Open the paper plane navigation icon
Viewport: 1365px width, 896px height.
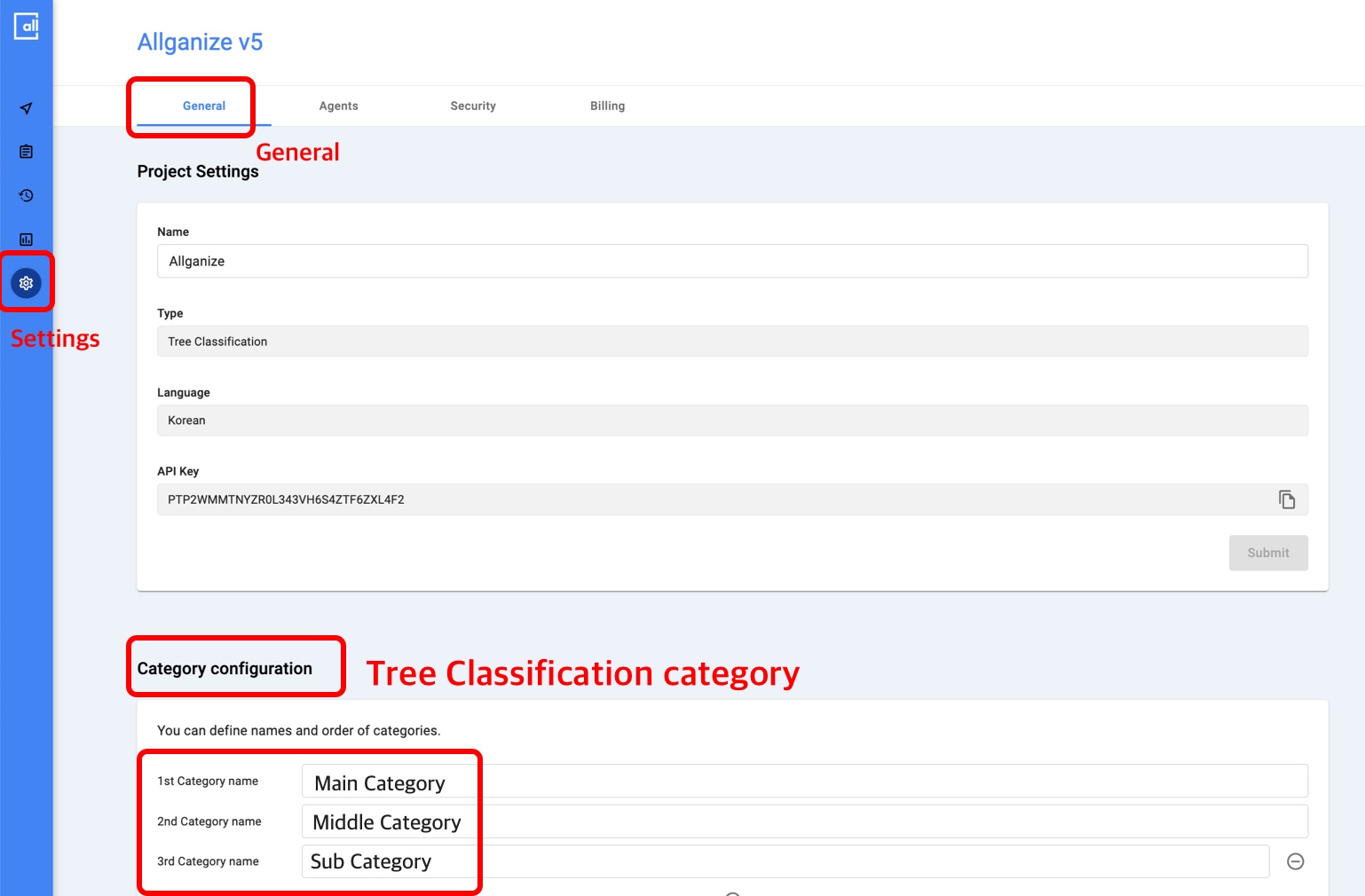(x=27, y=108)
